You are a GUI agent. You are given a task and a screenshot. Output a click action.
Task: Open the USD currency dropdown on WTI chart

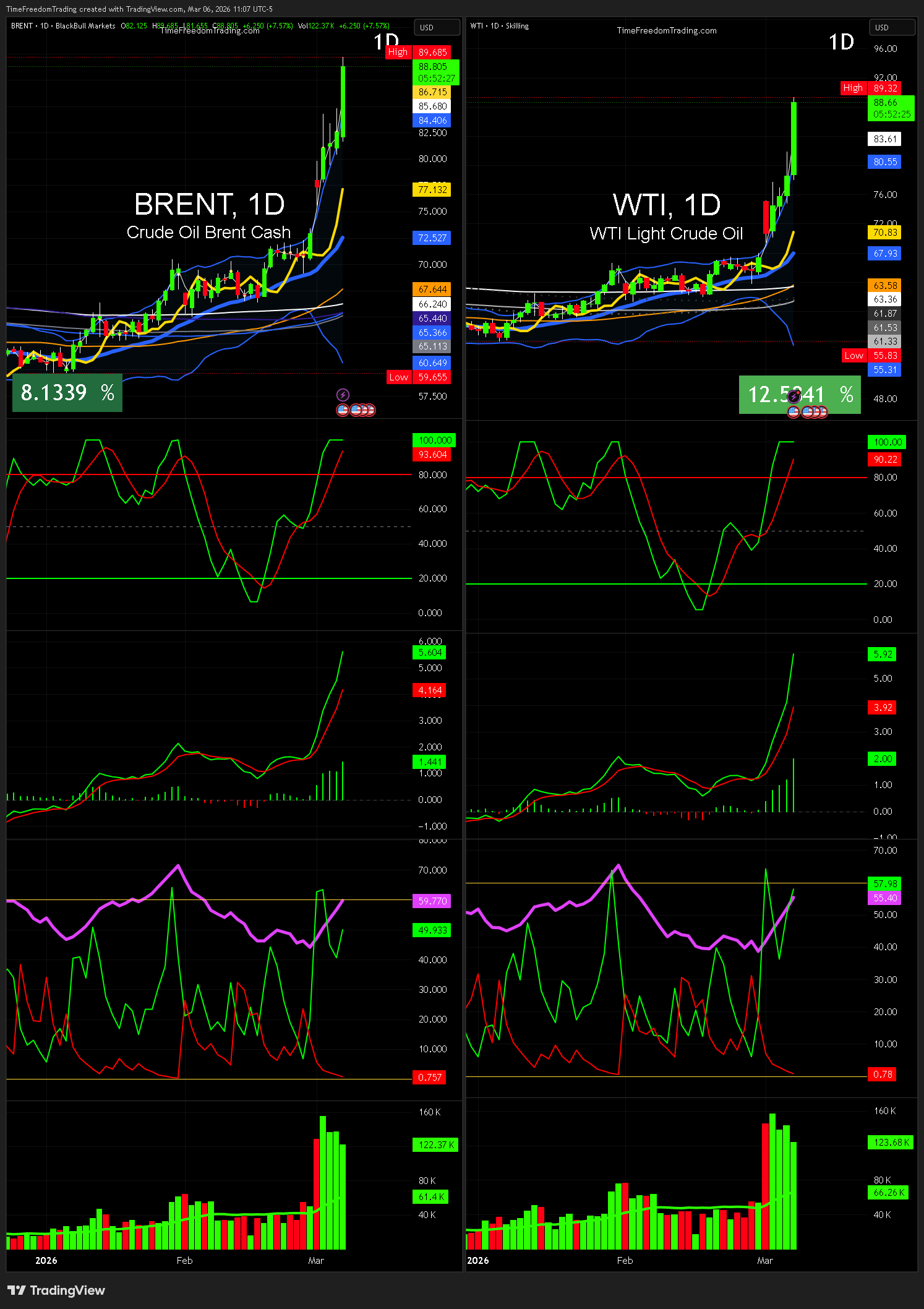point(891,27)
